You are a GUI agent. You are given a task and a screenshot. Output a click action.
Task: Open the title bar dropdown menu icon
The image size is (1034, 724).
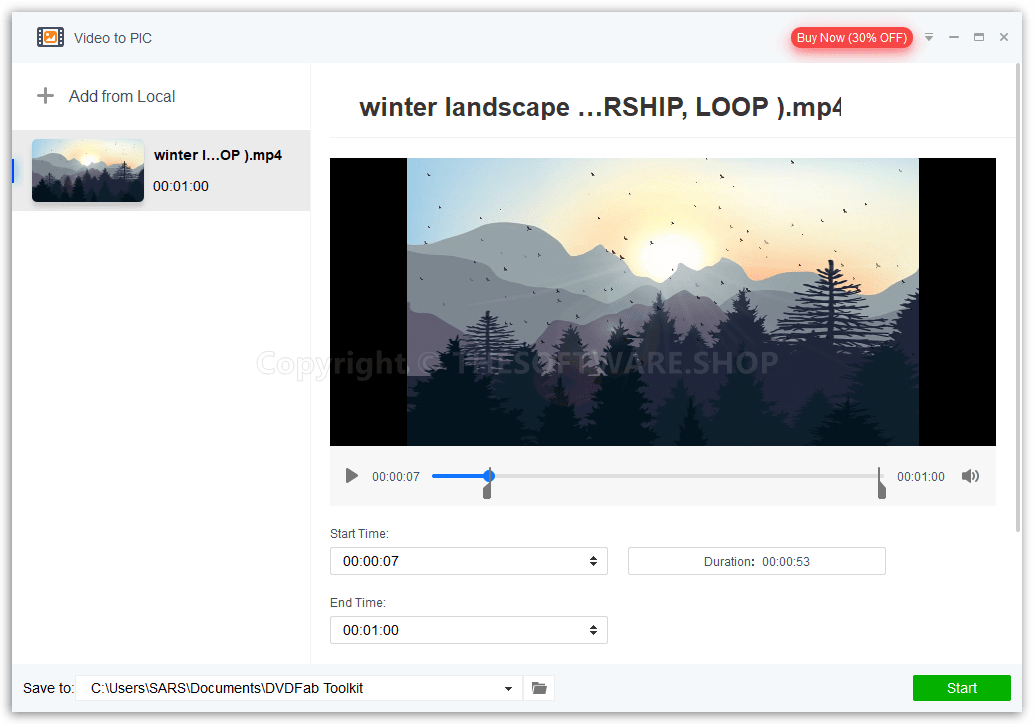coord(928,38)
